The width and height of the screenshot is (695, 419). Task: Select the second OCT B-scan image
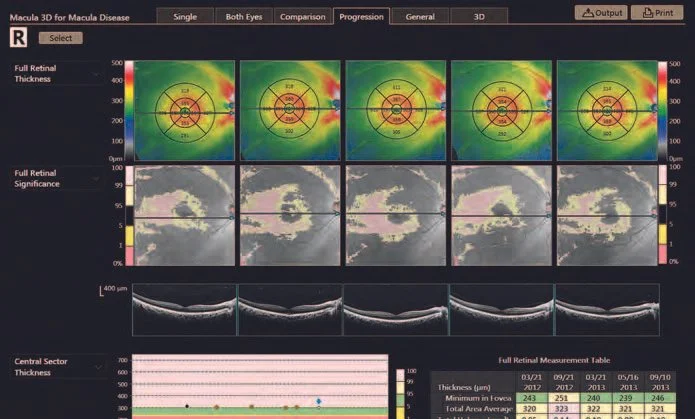click(290, 310)
